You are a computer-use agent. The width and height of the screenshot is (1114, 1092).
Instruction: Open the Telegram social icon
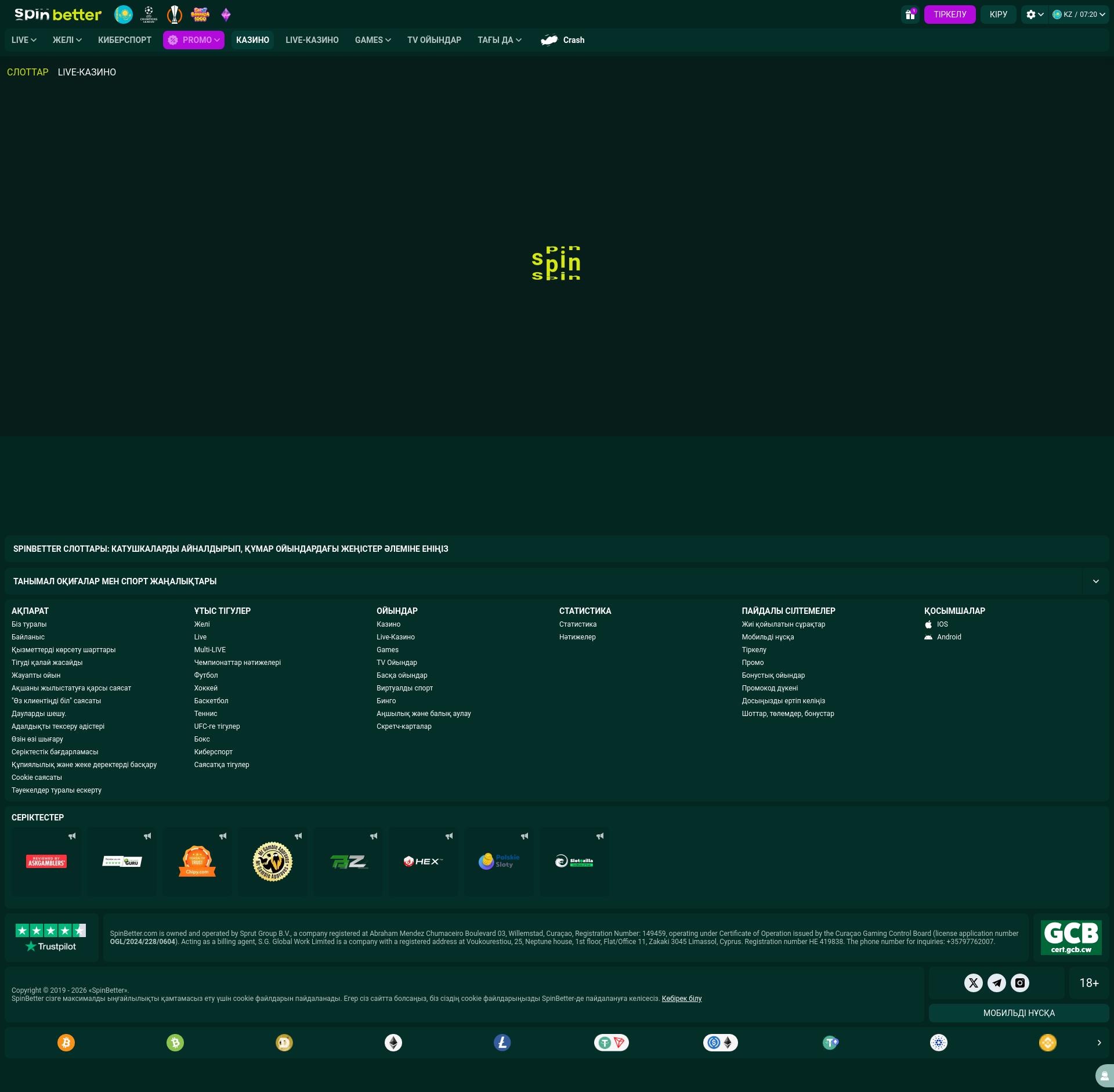997,983
